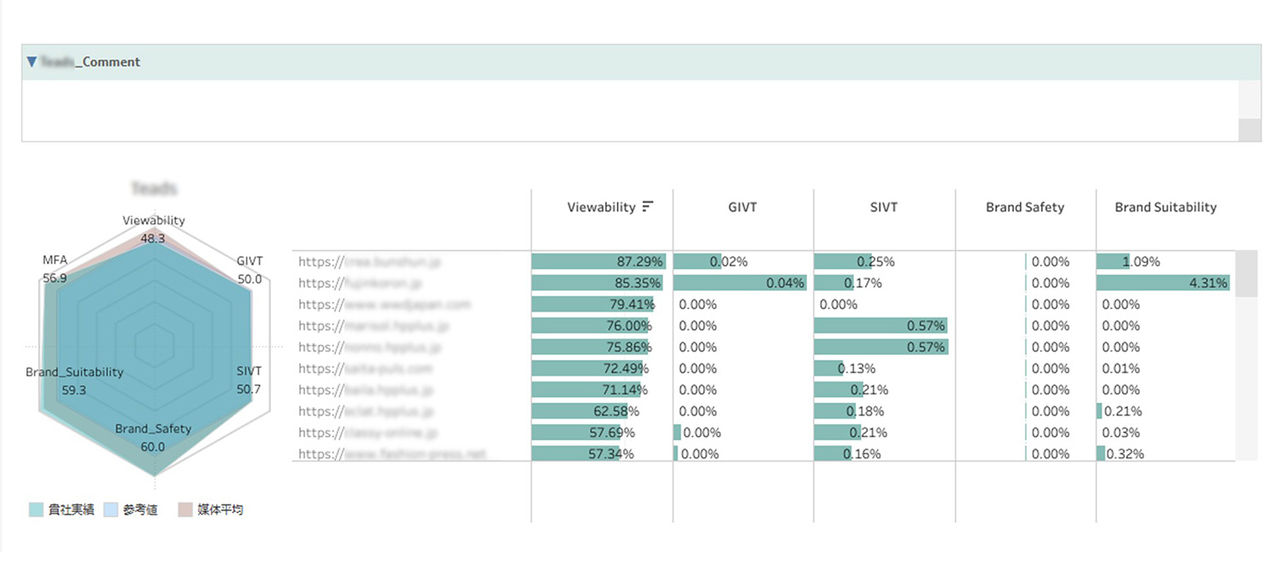Select the Brand Safety column header
This screenshot has width=1280, height=571.
point(1025,207)
